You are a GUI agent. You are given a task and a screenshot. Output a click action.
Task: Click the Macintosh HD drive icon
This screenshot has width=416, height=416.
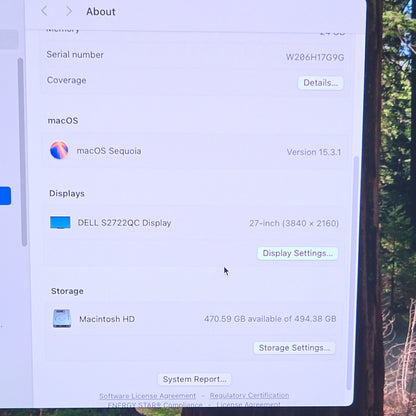pyautogui.click(x=62, y=318)
